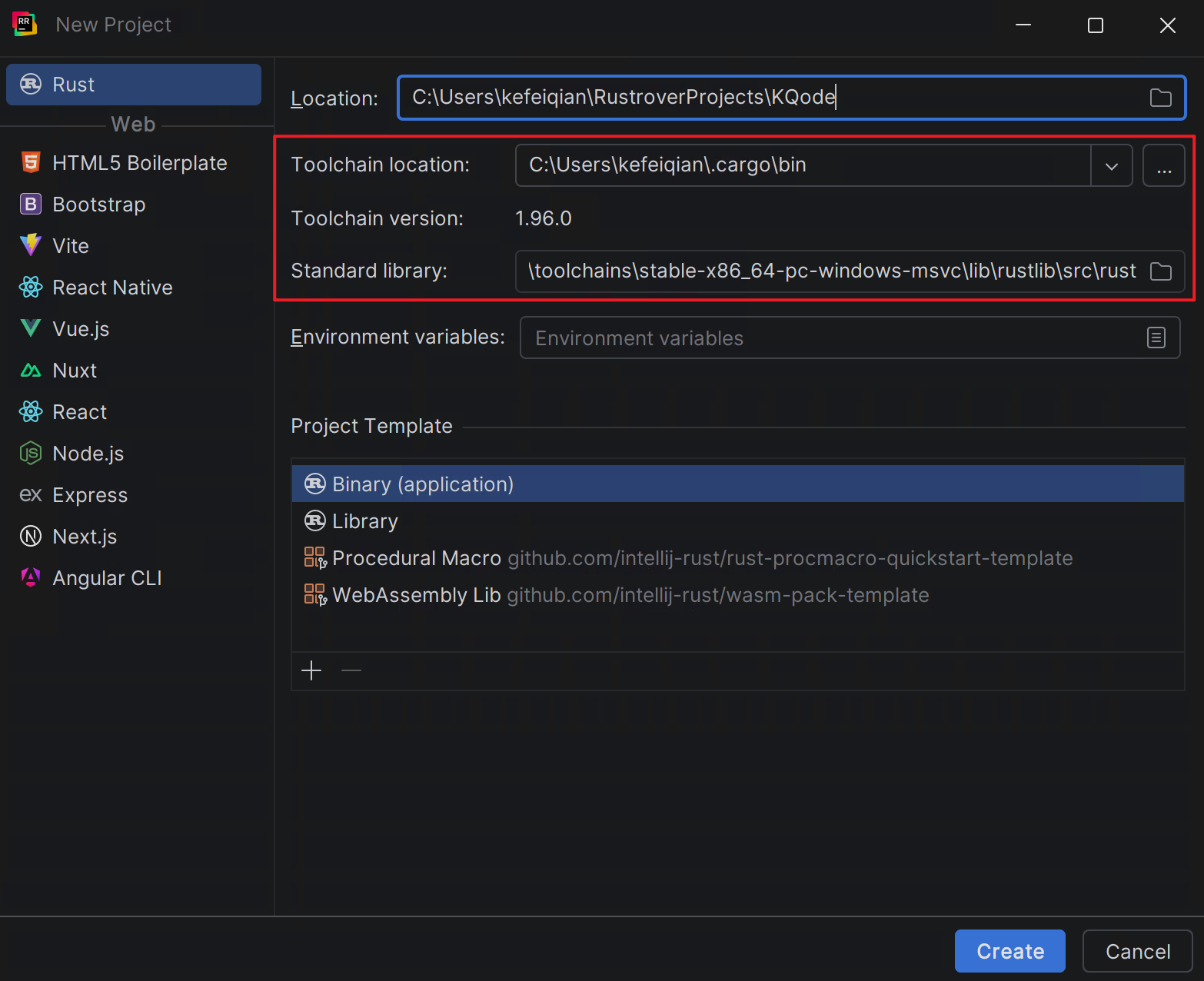This screenshot has height=981, width=1204.
Task: Click the RustRover app logo
Action: (25, 25)
